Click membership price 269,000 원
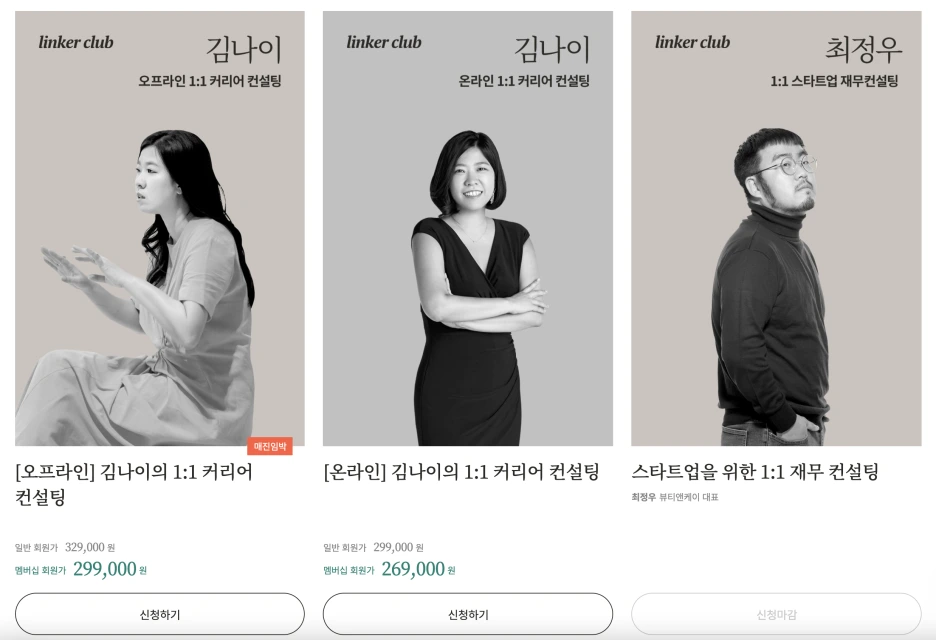The image size is (936, 640). 418,569
